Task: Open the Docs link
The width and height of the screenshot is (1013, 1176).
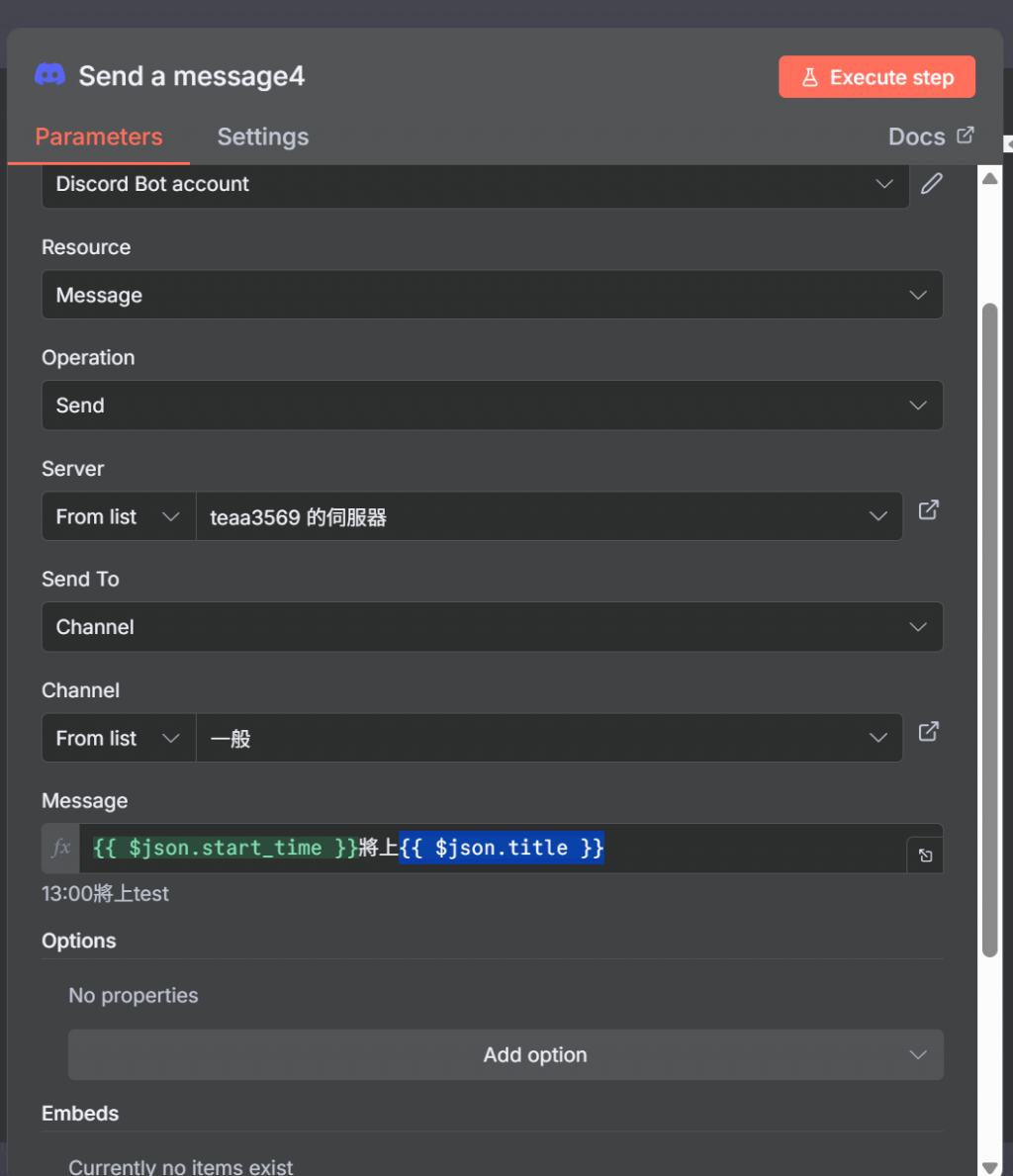Action: 931,136
